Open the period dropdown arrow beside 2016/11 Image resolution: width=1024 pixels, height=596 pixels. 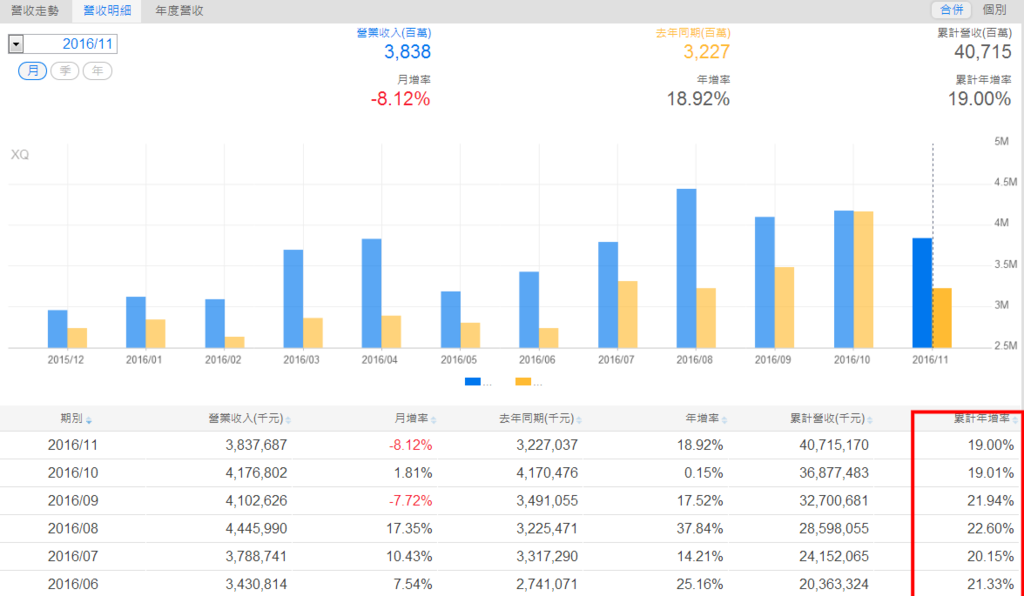click(x=16, y=44)
